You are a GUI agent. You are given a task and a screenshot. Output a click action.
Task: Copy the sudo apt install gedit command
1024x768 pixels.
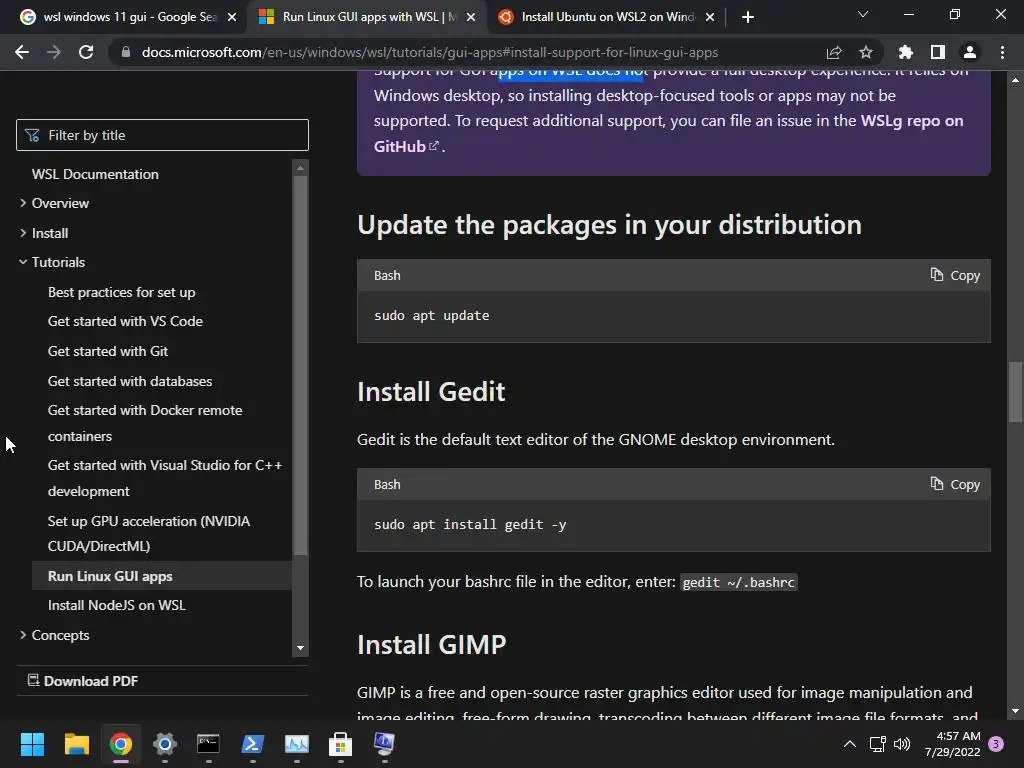click(x=955, y=485)
